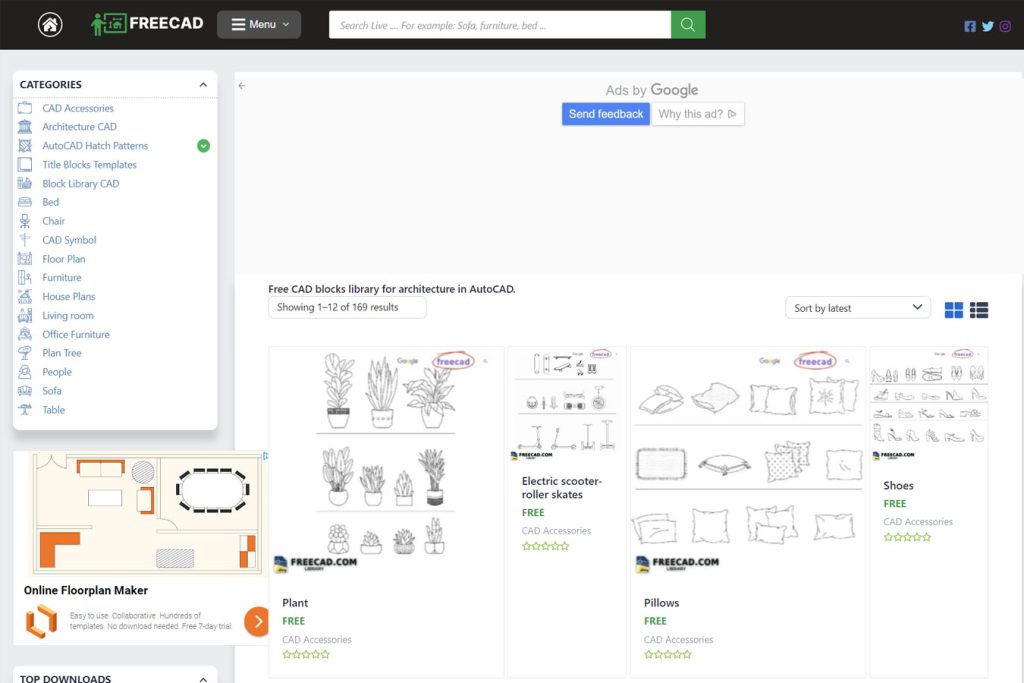
Task: Open the Floor Plan category link
Action: [64, 259]
